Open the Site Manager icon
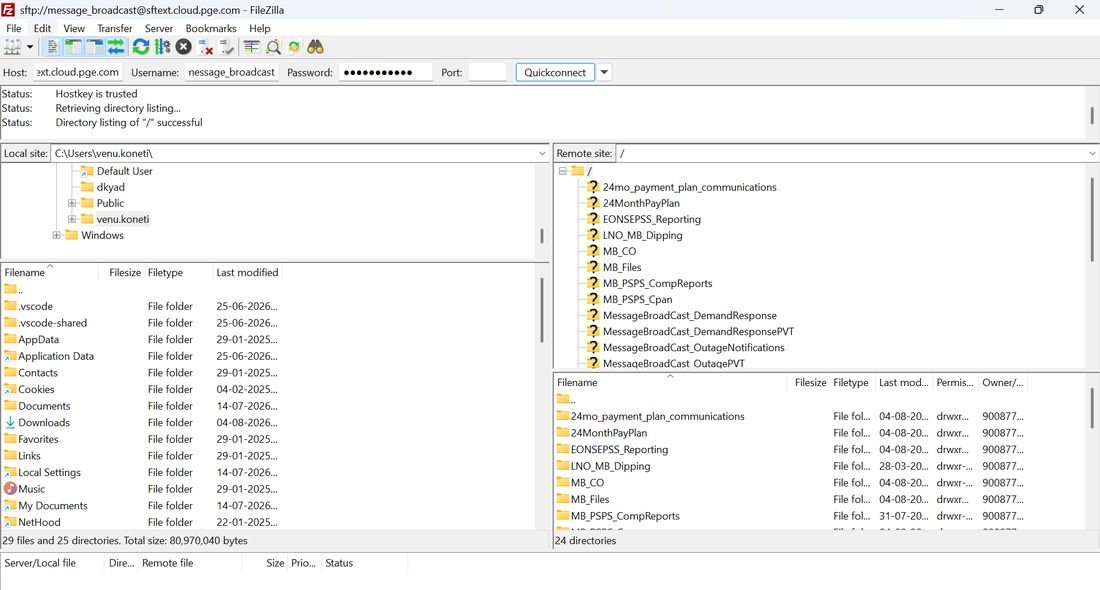Viewport: 1100px width, 590px height. click(13, 47)
